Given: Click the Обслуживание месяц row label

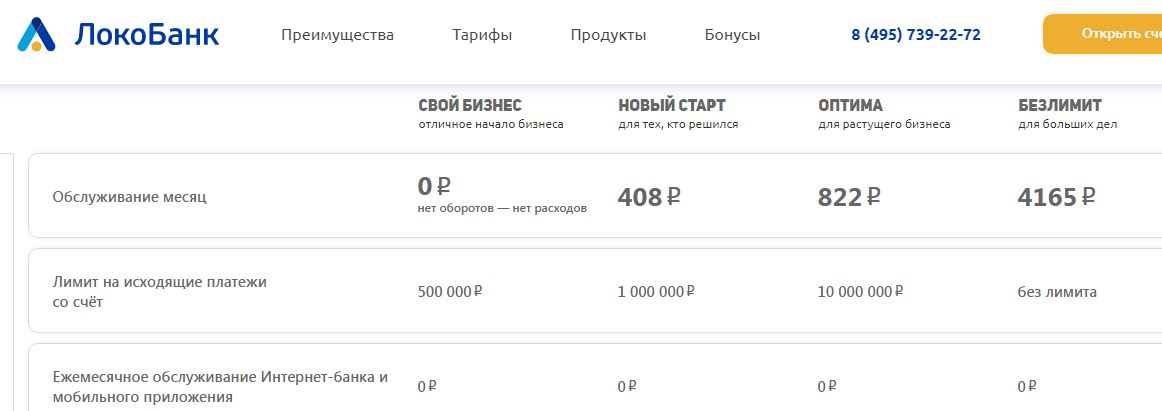Looking at the screenshot, I should (x=129, y=198).
